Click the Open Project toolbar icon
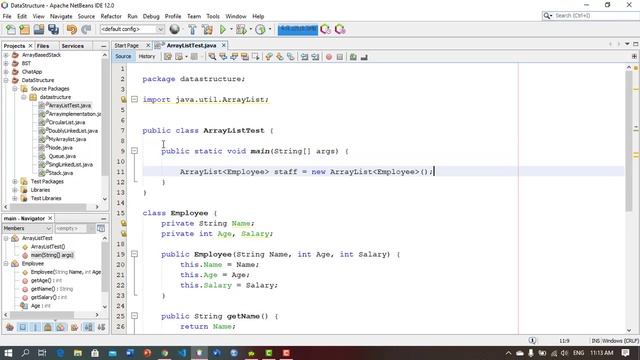Image resolution: width=640 pixels, height=360 pixels. point(39,29)
